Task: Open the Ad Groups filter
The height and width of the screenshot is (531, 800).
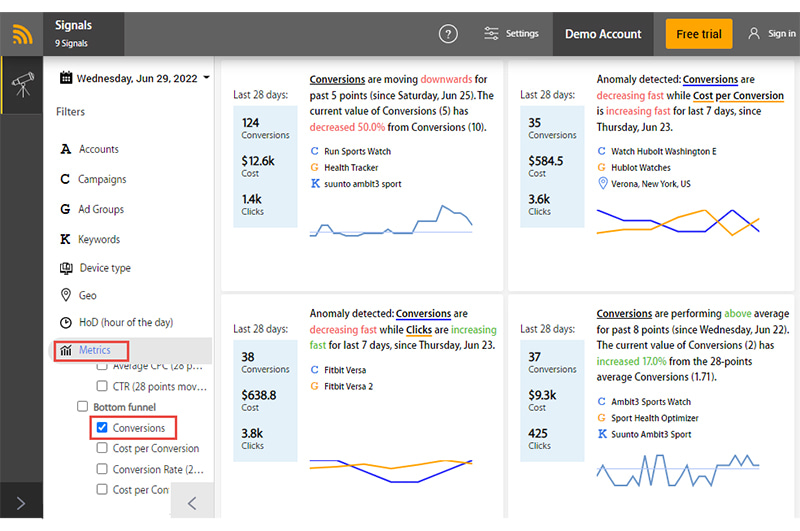Action: [x=101, y=210]
